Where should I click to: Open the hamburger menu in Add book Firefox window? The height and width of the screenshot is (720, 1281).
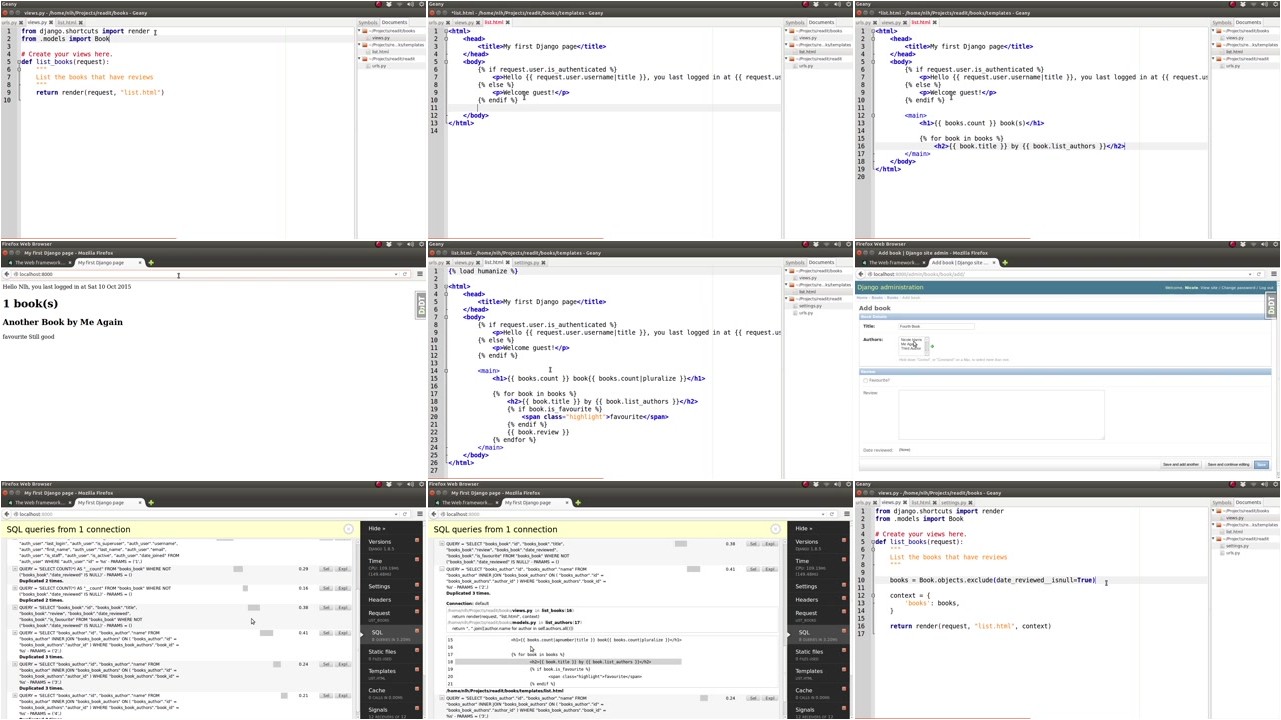pyautogui.click(x=1274, y=274)
